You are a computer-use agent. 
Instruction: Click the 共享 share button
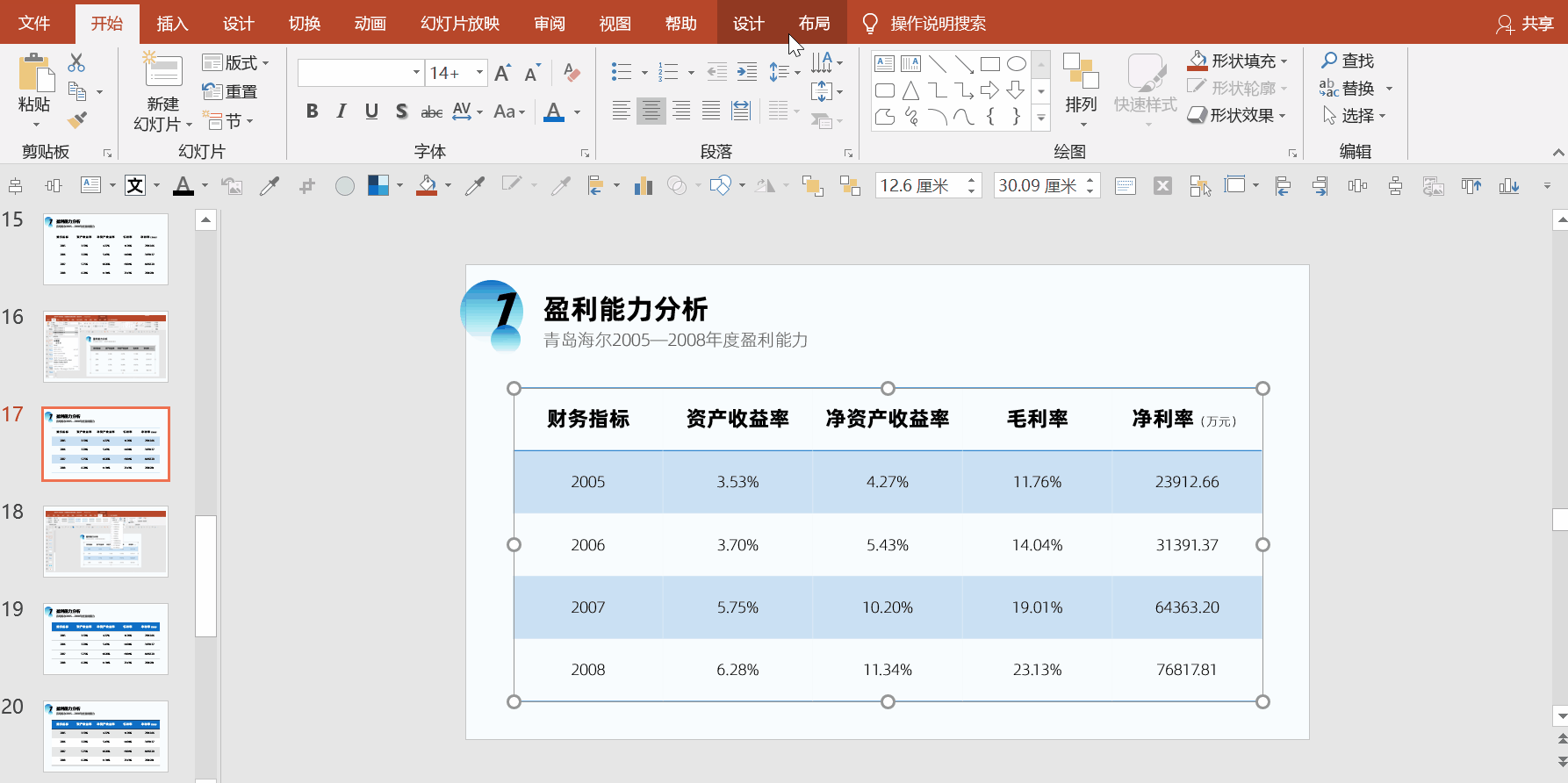[x=1526, y=23]
